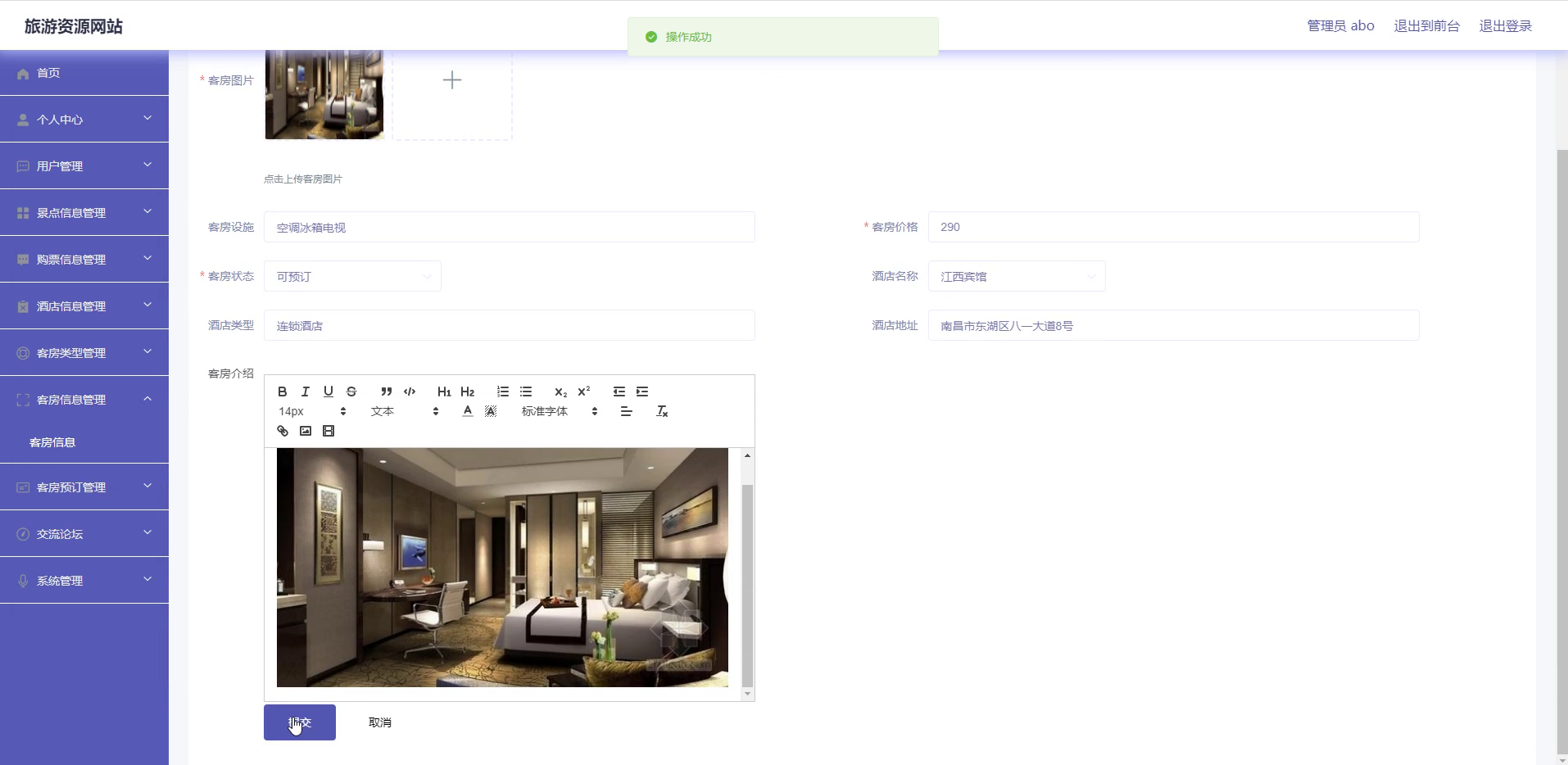Viewport: 1568px width, 765px height.
Task: Click editor scrollbar up arrow
Action: [747, 455]
